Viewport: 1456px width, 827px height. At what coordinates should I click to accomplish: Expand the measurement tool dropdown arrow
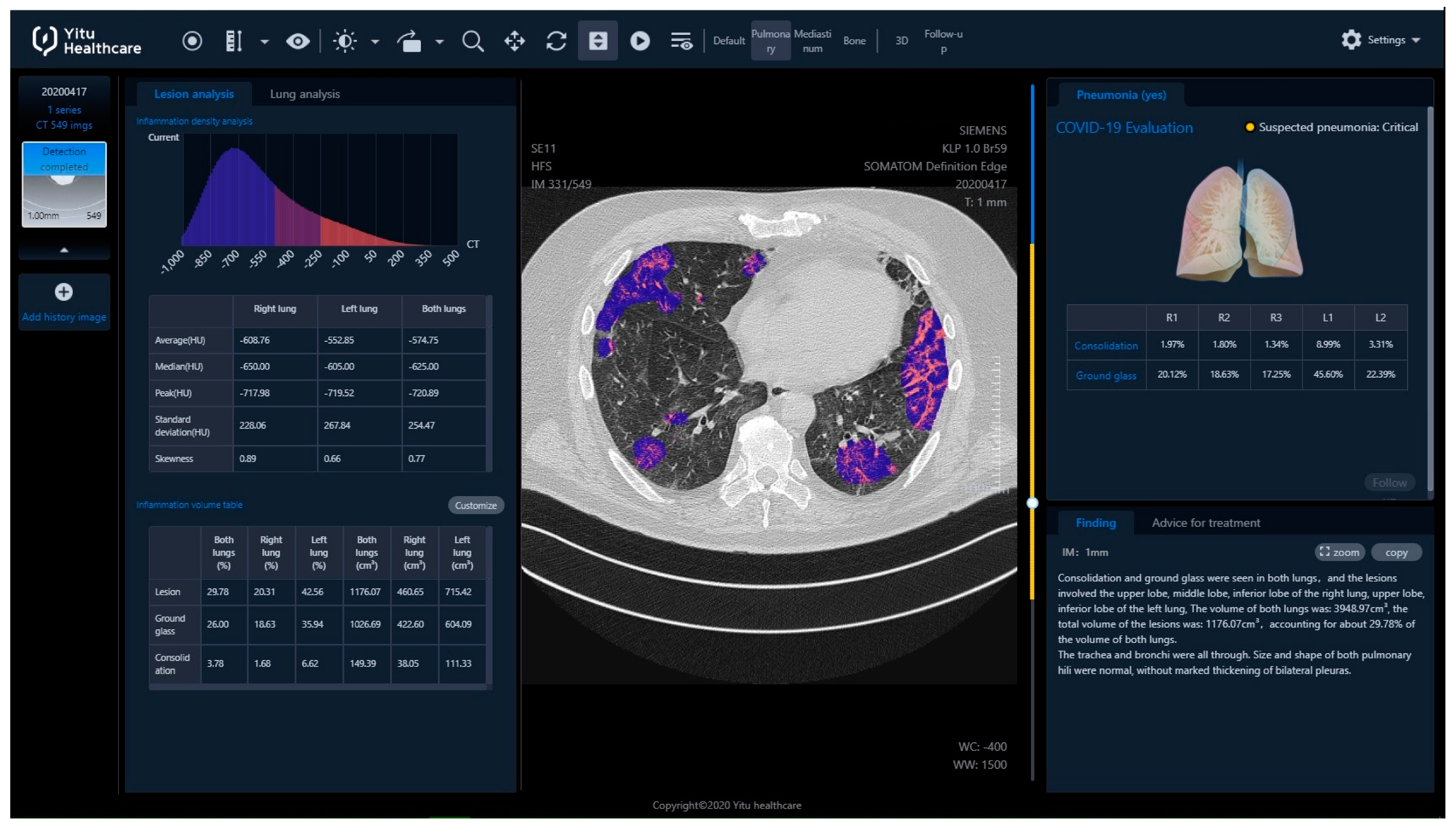265,41
